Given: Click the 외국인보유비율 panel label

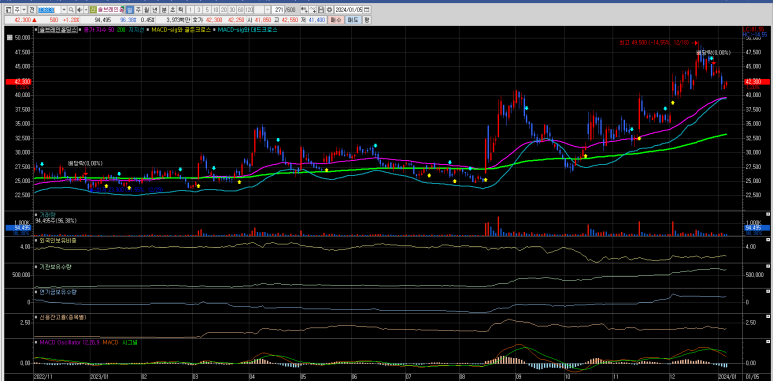Looking at the screenshot, I should [x=58, y=241].
